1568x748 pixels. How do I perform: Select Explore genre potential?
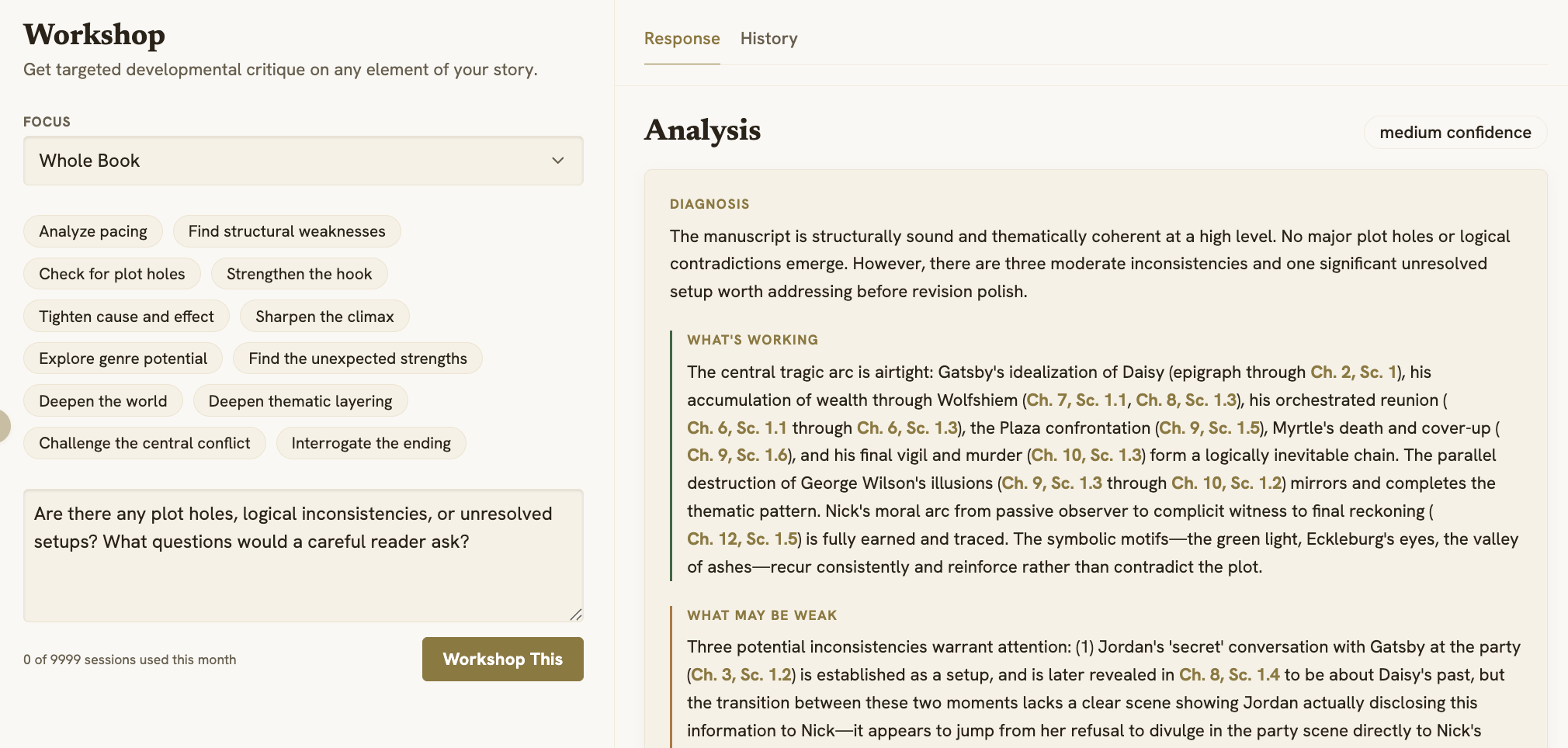coord(123,358)
